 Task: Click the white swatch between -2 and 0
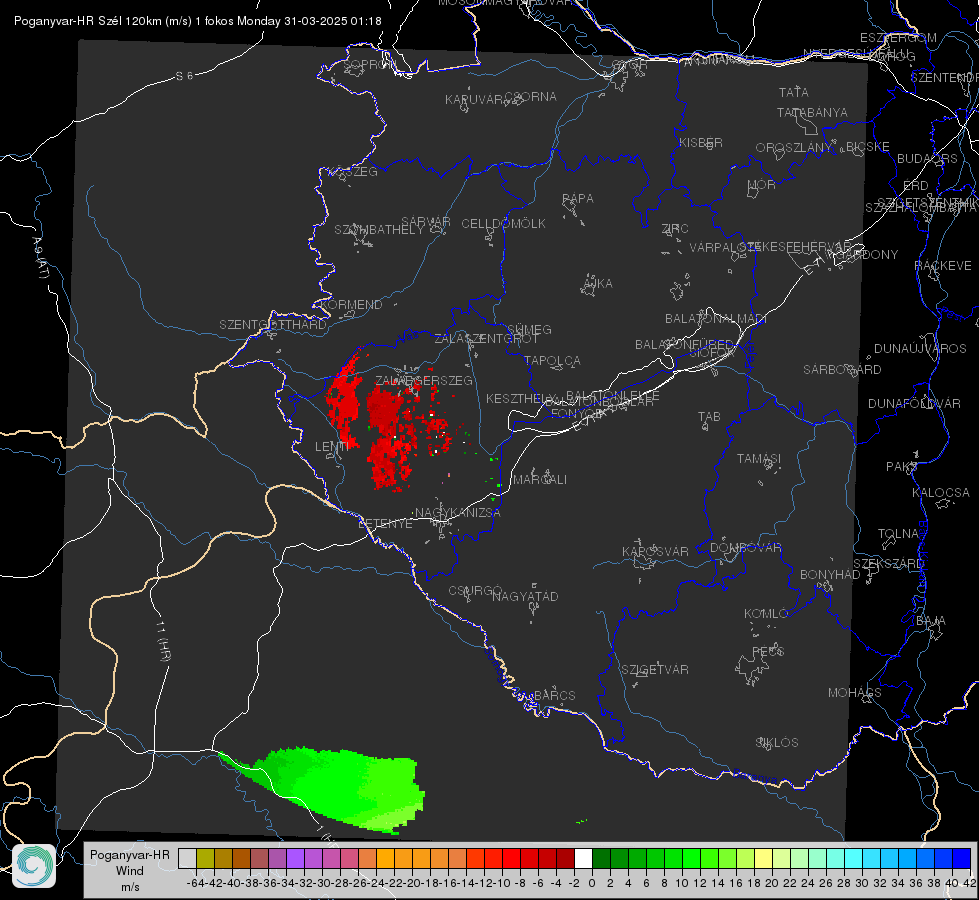pos(583,858)
